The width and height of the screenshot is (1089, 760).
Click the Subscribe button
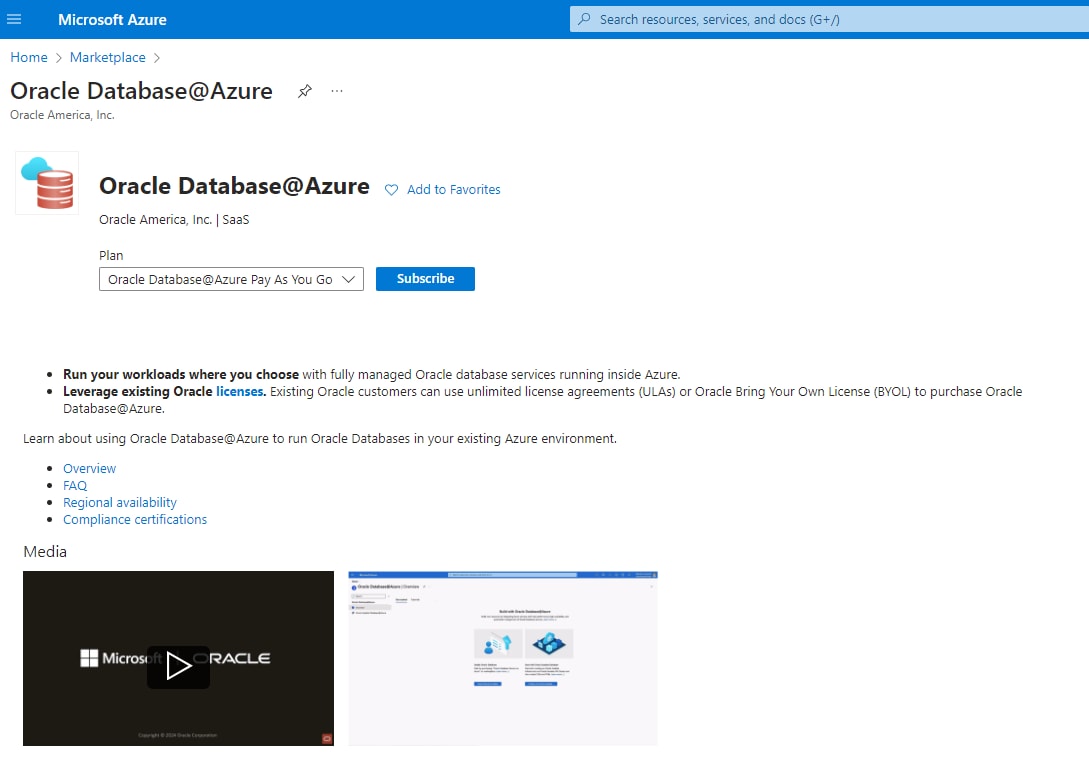click(x=425, y=279)
